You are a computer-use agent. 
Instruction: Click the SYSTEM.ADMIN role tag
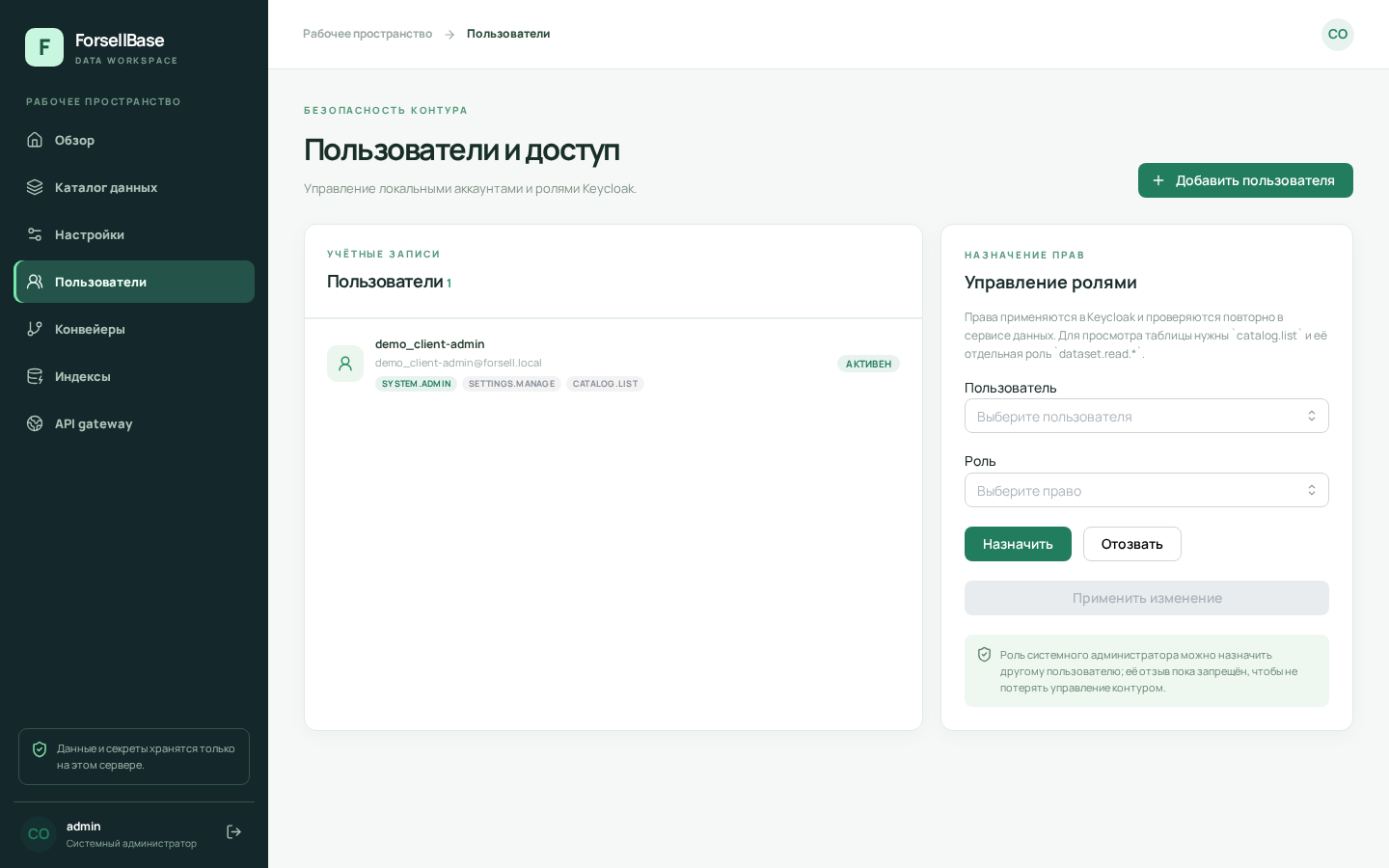click(x=416, y=384)
